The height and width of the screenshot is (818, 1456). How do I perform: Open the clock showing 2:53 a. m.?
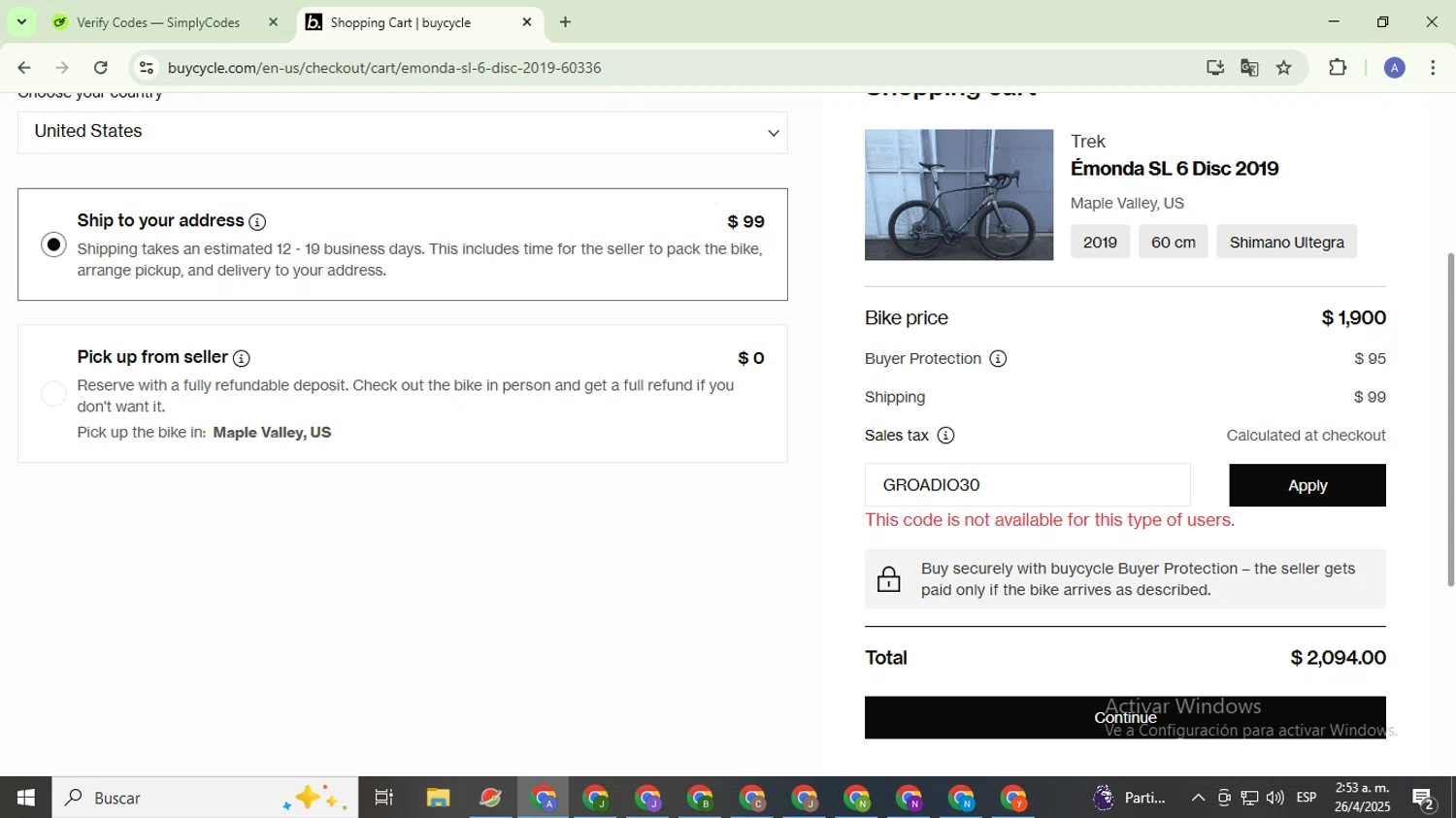point(1362,798)
